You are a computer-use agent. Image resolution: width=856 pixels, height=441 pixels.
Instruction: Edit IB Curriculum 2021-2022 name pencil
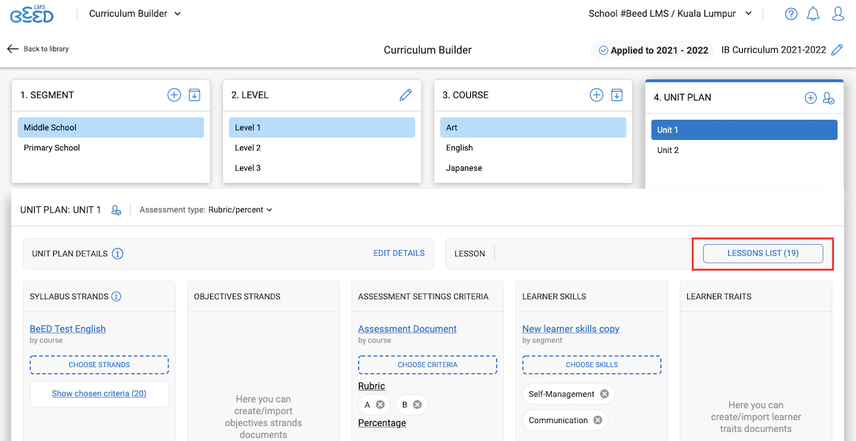tap(837, 50)
